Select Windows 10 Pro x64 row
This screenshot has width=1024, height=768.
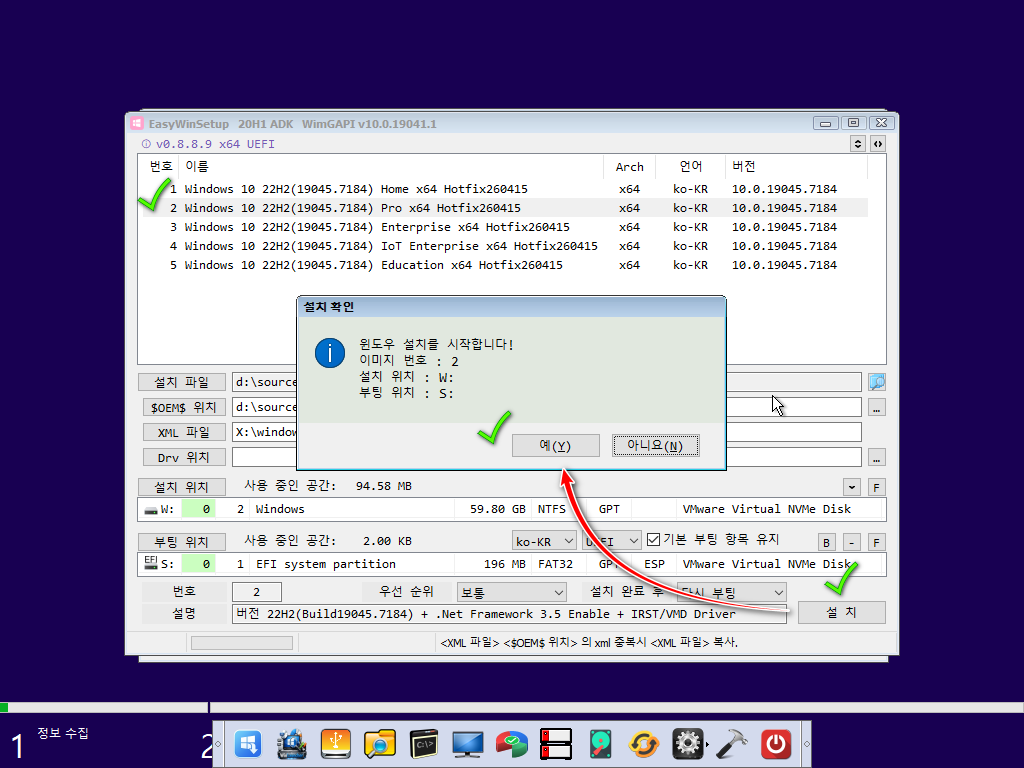point(505,208)
